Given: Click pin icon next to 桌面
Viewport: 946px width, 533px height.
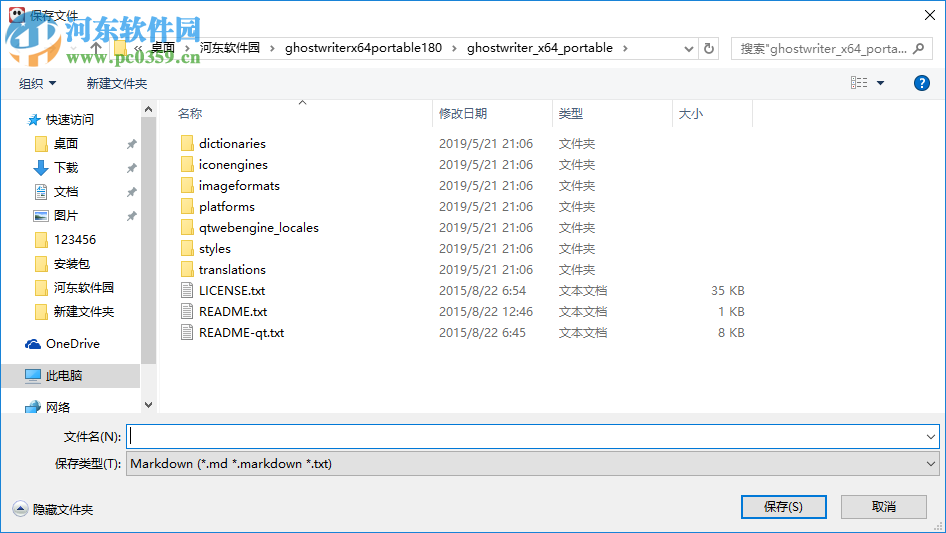Looking at the screenshot, I should point(131,144).
